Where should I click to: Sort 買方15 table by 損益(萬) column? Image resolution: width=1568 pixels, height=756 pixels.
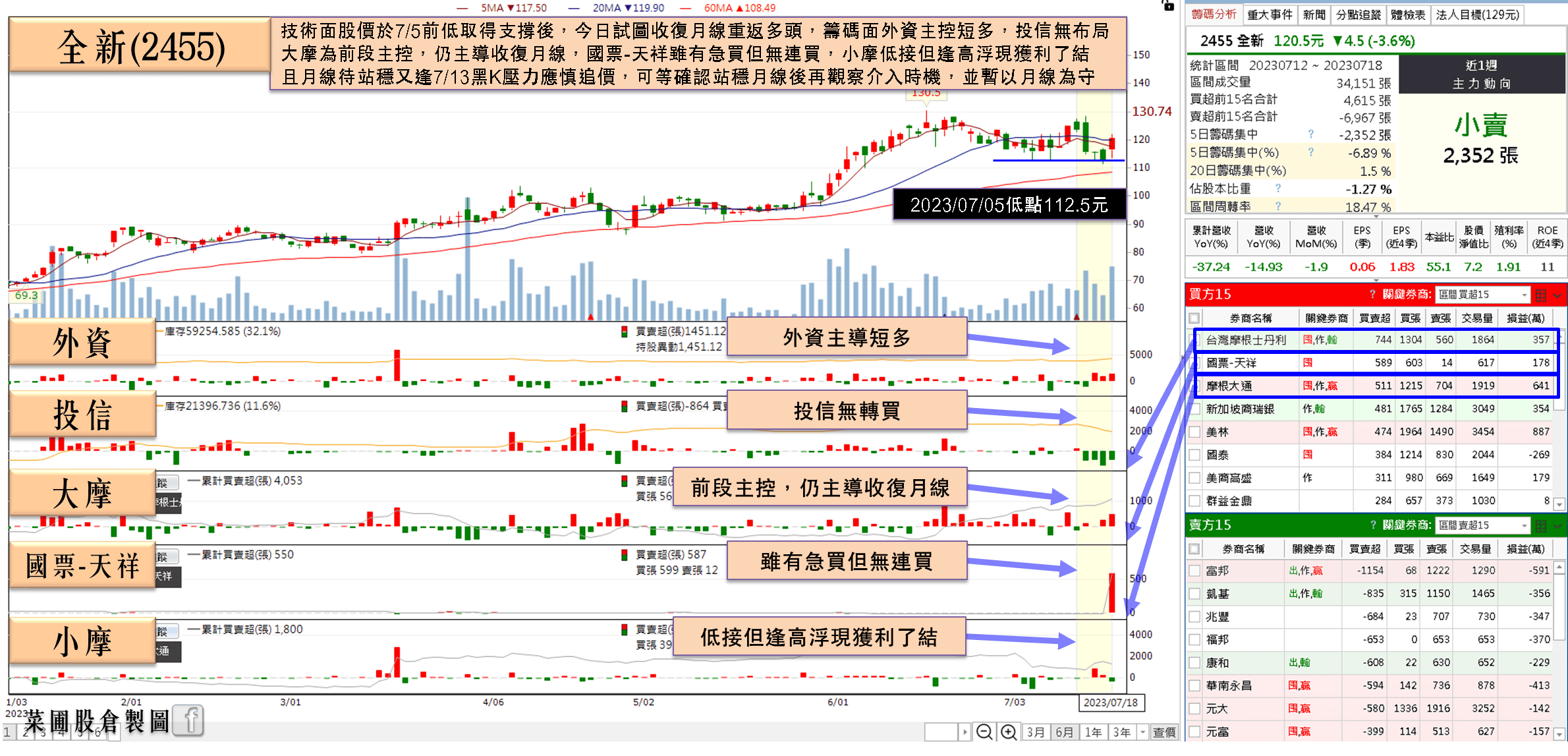pyautogui.click(x=1526, y=318)
